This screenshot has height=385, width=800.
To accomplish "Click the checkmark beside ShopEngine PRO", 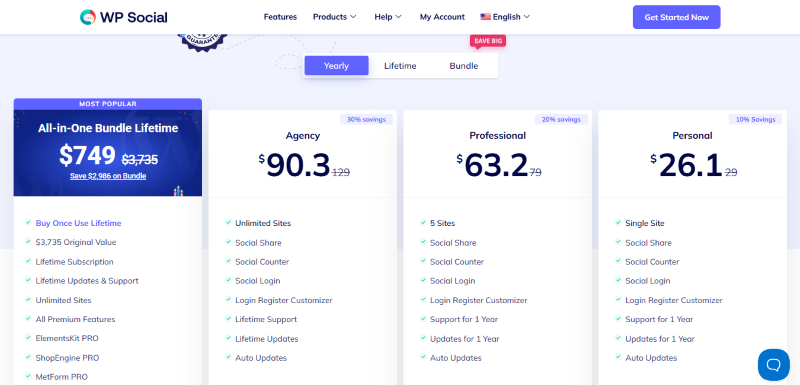I will tap(28, 357).
